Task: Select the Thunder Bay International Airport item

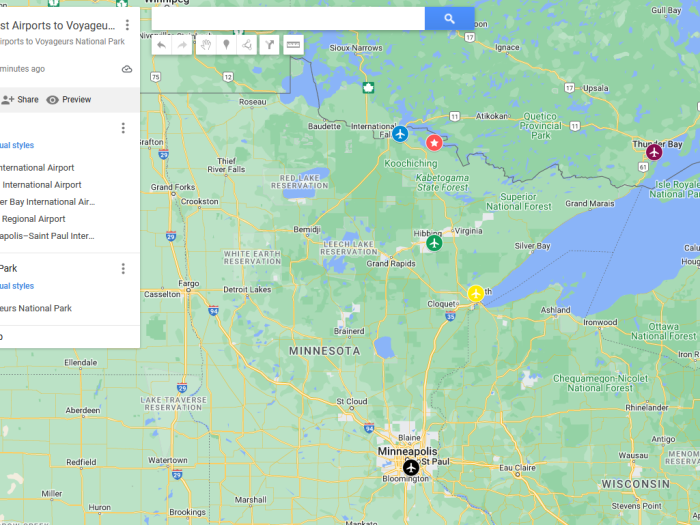Action: pos(47,202)
